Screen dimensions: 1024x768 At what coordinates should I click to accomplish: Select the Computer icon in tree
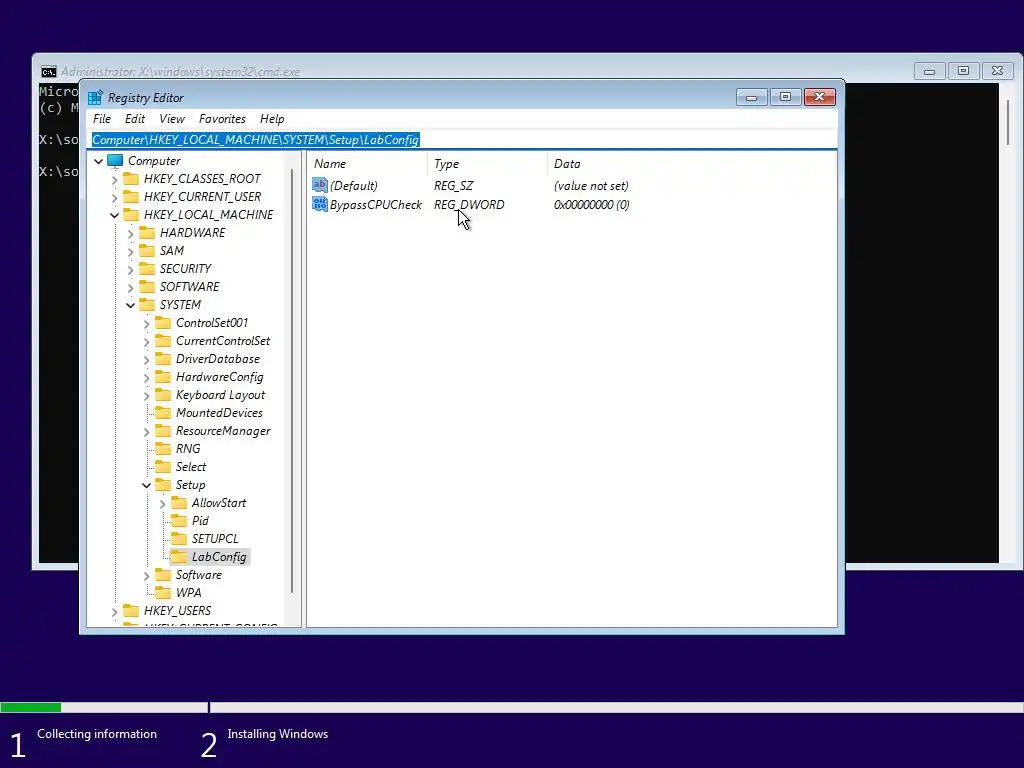(x=115, y=161)
